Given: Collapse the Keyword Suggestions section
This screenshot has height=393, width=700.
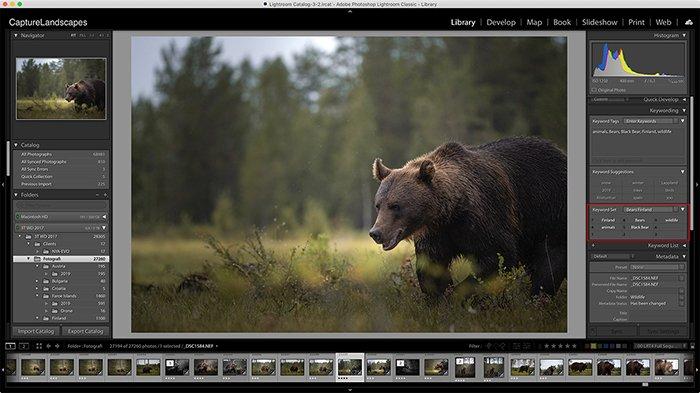Looking at the screenshot, I should 683,172.
